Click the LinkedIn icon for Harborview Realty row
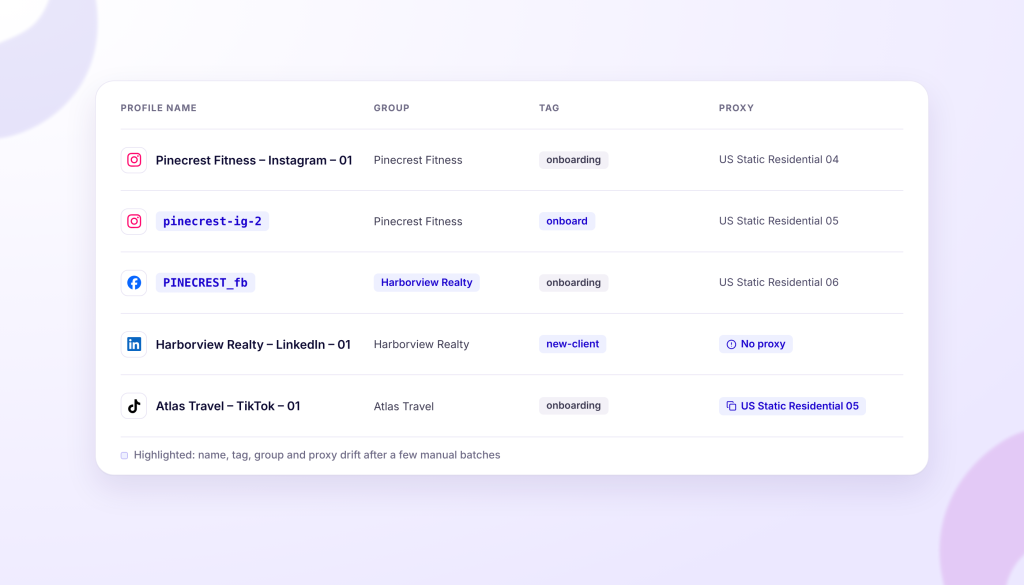Image resolution: width=1024 pixels, height=585 pixels. [134, 344]
